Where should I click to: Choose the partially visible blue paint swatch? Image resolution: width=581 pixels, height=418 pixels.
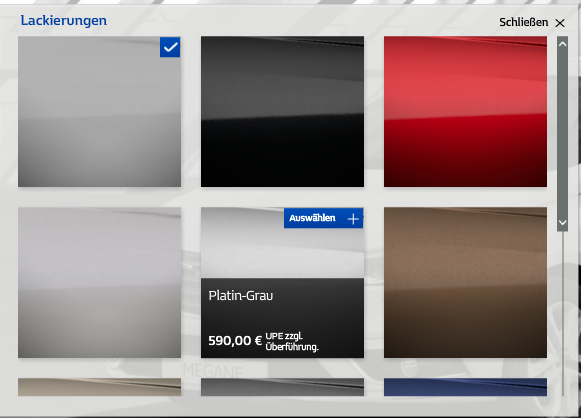[x=465, y=387]
